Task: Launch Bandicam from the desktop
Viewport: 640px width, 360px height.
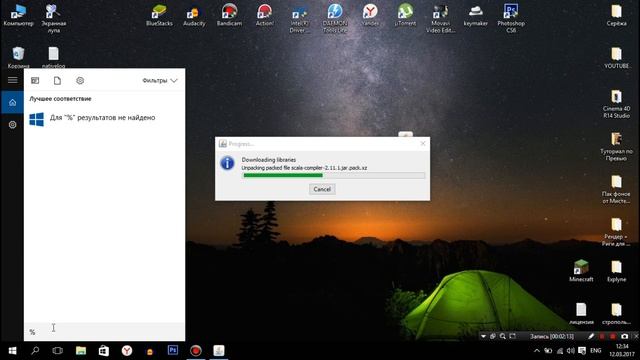Action: [229, 15]
